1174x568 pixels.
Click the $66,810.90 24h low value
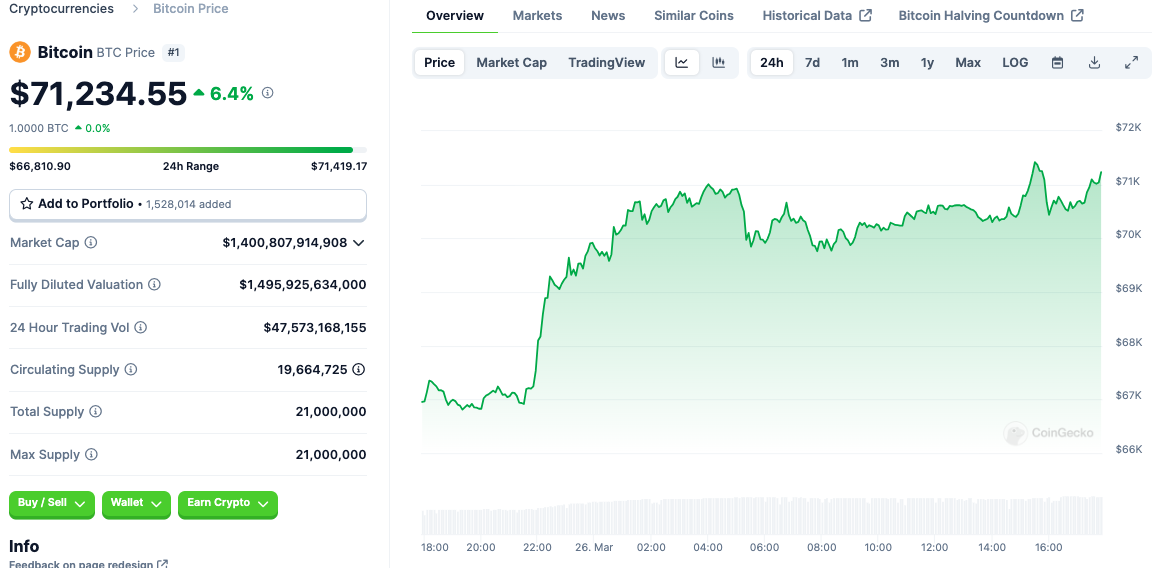click(40, 166)
